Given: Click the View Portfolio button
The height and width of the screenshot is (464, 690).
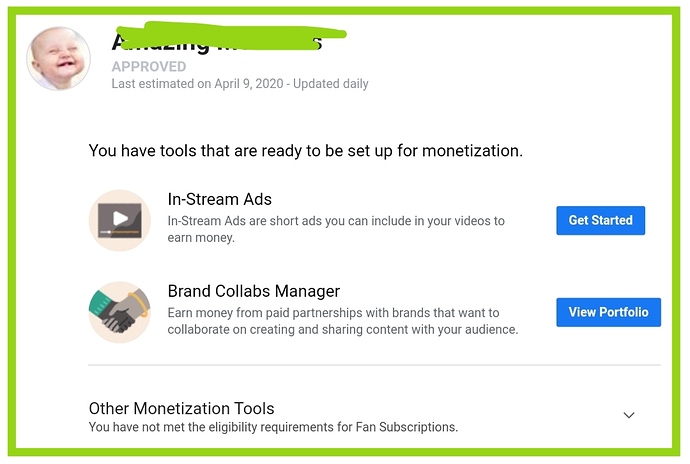Looking at the screenshot, I should (608, 312).
